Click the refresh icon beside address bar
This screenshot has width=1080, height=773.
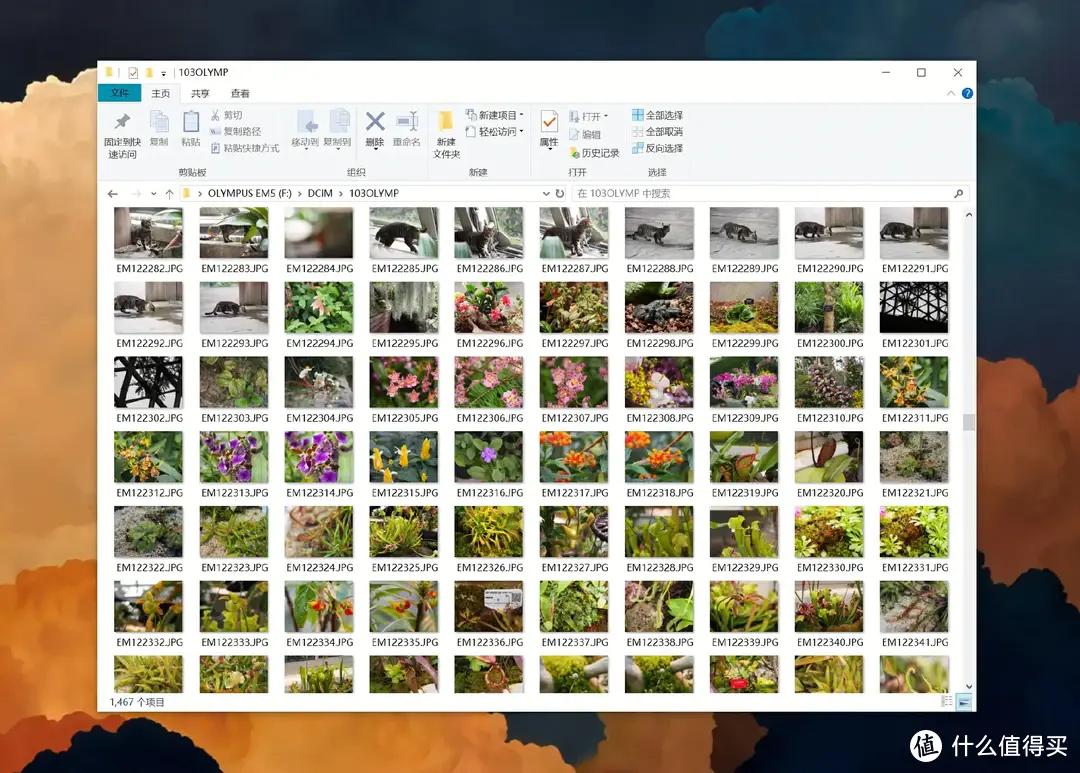(x=559, y=194)
